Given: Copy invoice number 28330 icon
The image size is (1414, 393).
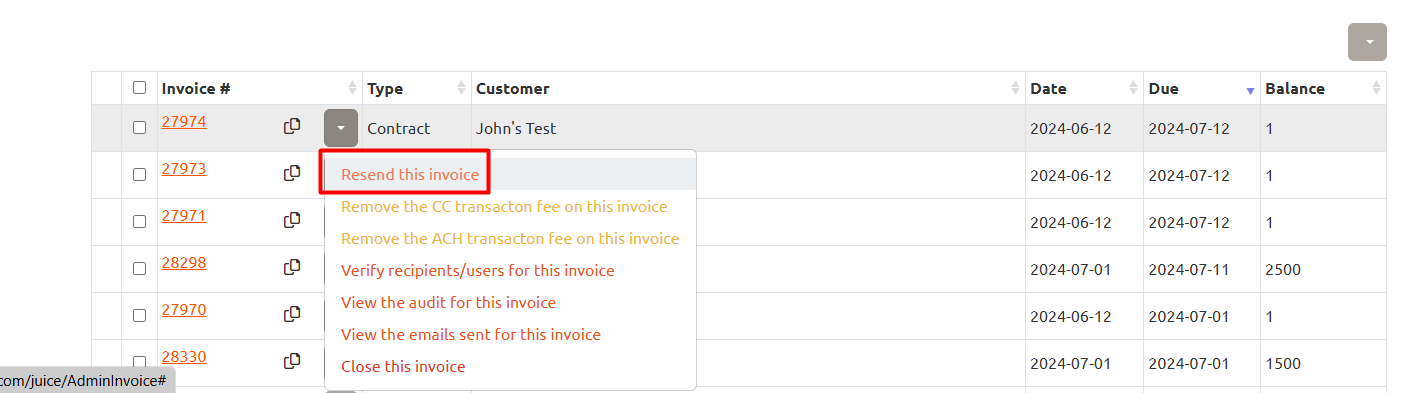Looking at the screenshot, I should point(292,361).
